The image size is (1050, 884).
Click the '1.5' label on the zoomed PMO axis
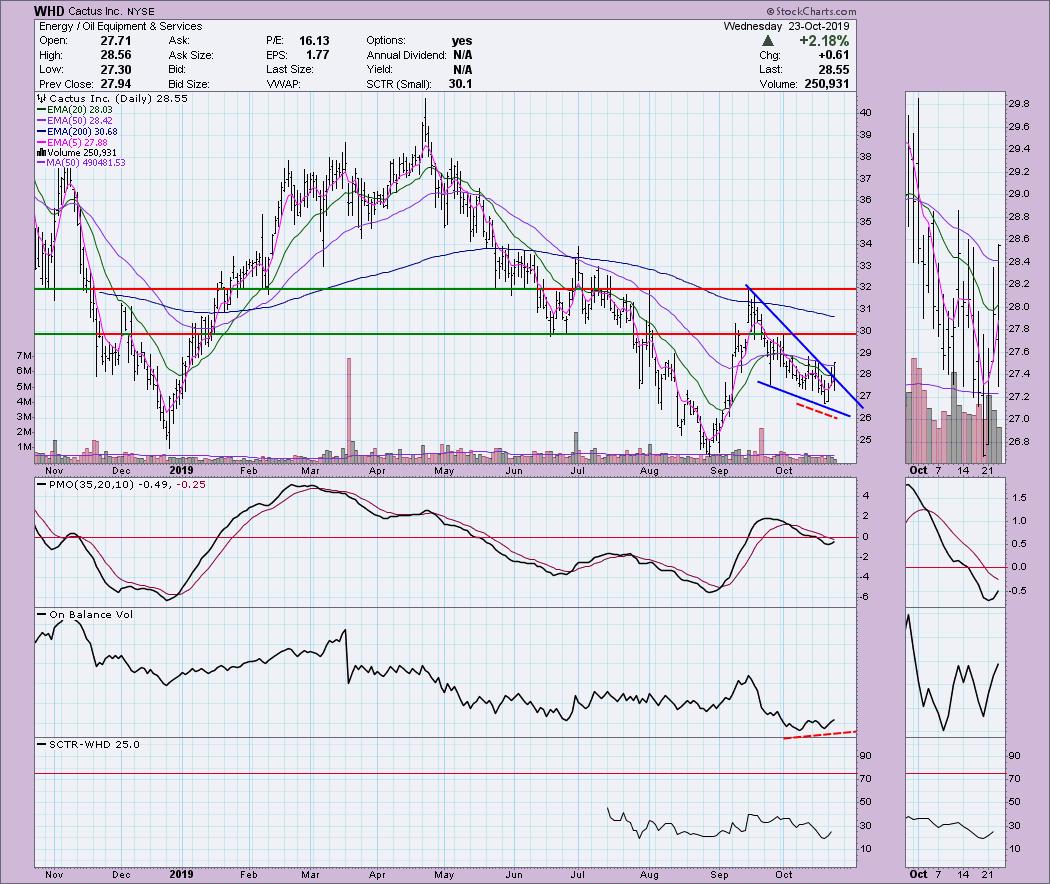pyautogui.click(x=1019, y=498)
